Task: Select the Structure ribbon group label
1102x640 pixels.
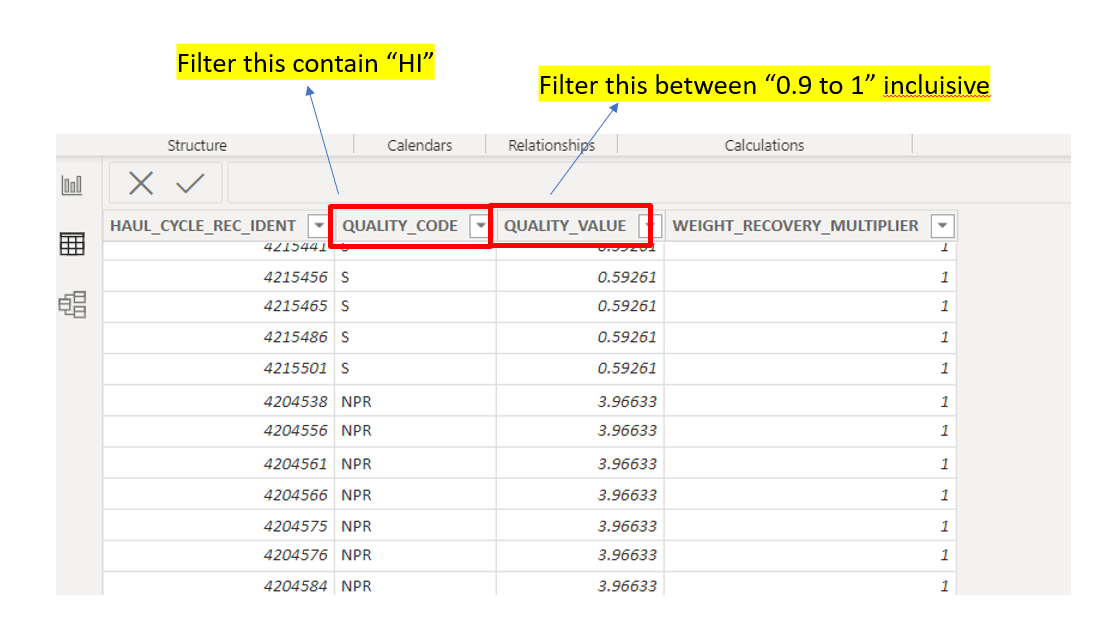Action: (x=197, y=145)
